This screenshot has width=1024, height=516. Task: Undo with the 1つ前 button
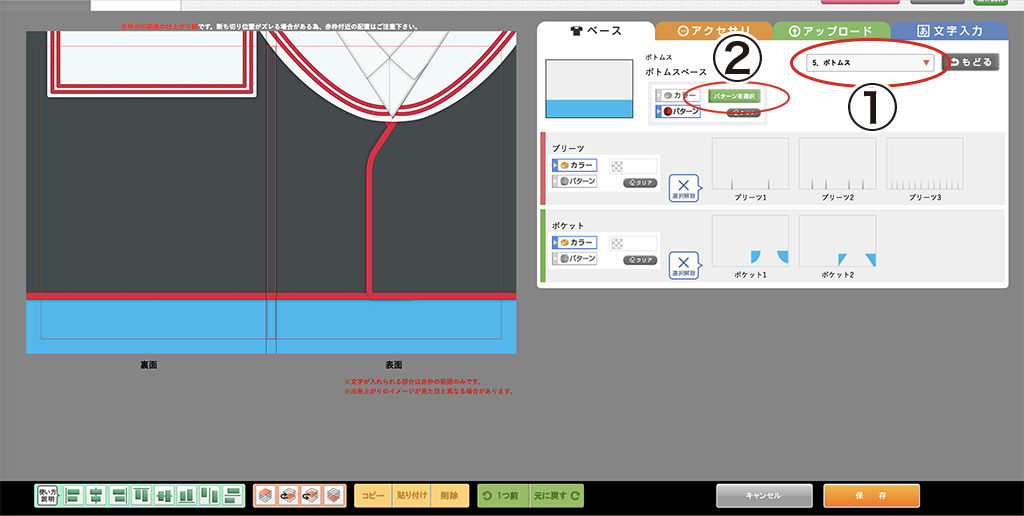504,496
